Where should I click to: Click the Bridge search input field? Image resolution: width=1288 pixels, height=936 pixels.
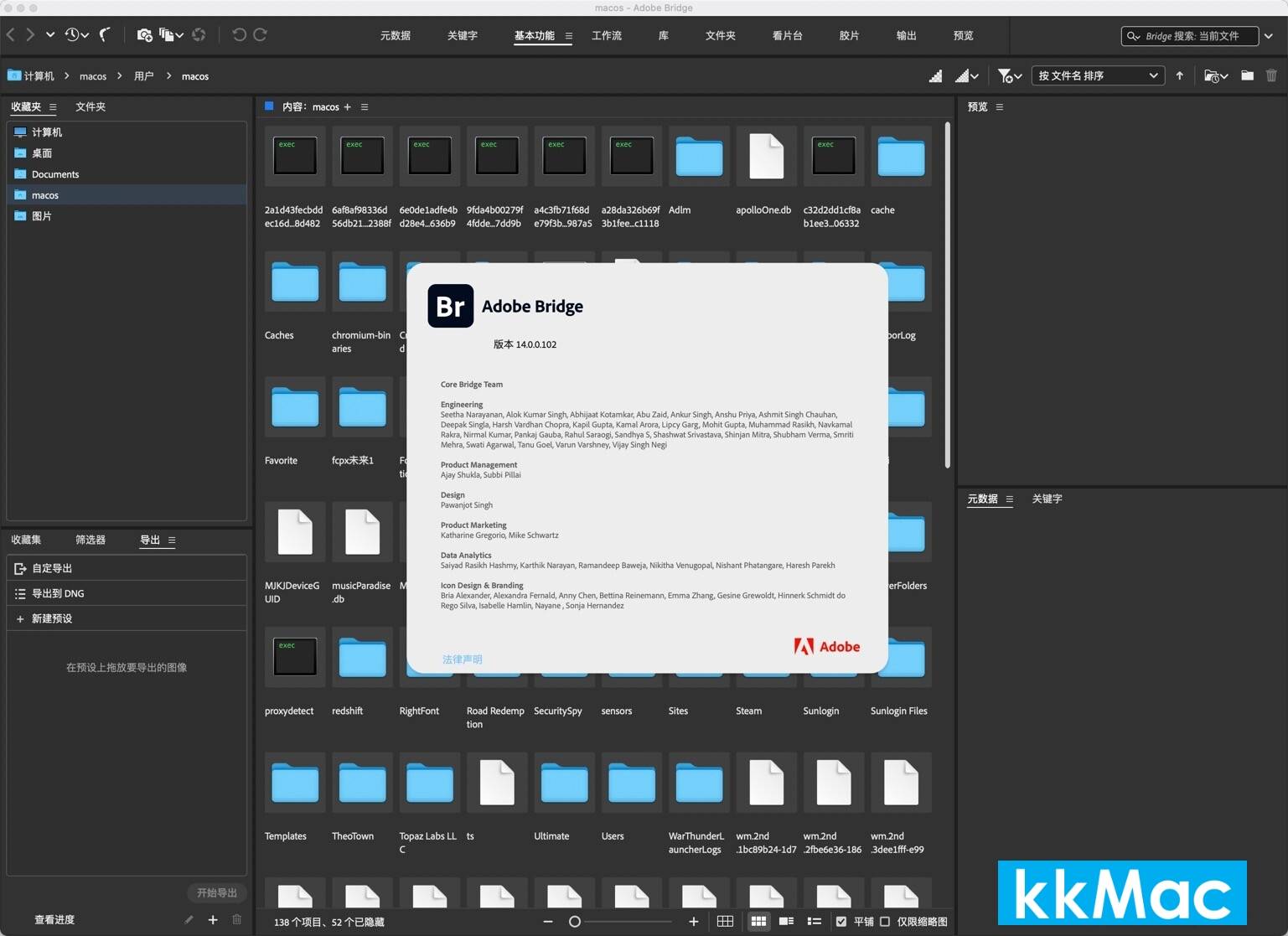1190,36
